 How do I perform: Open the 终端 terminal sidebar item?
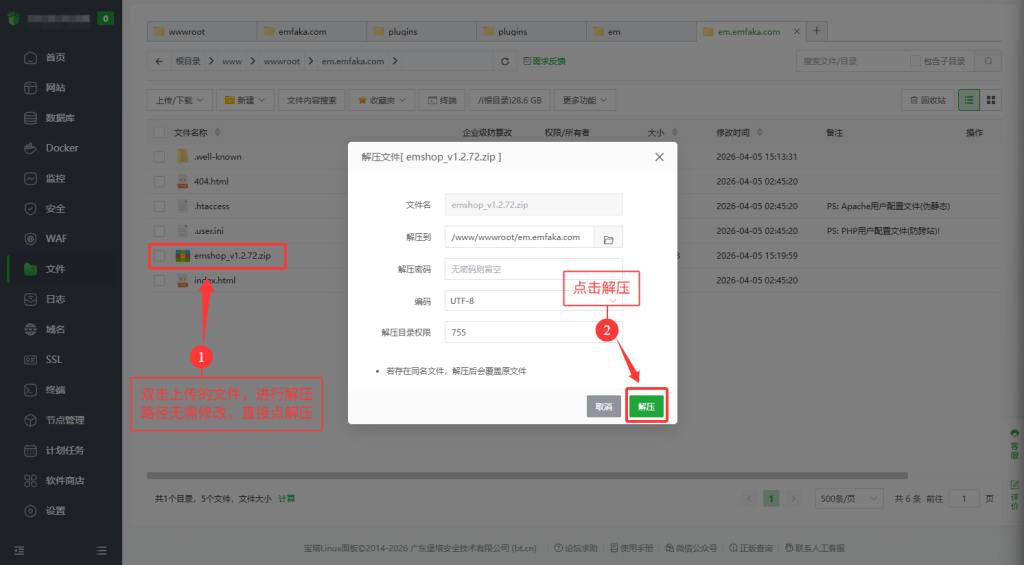(56, 390)
